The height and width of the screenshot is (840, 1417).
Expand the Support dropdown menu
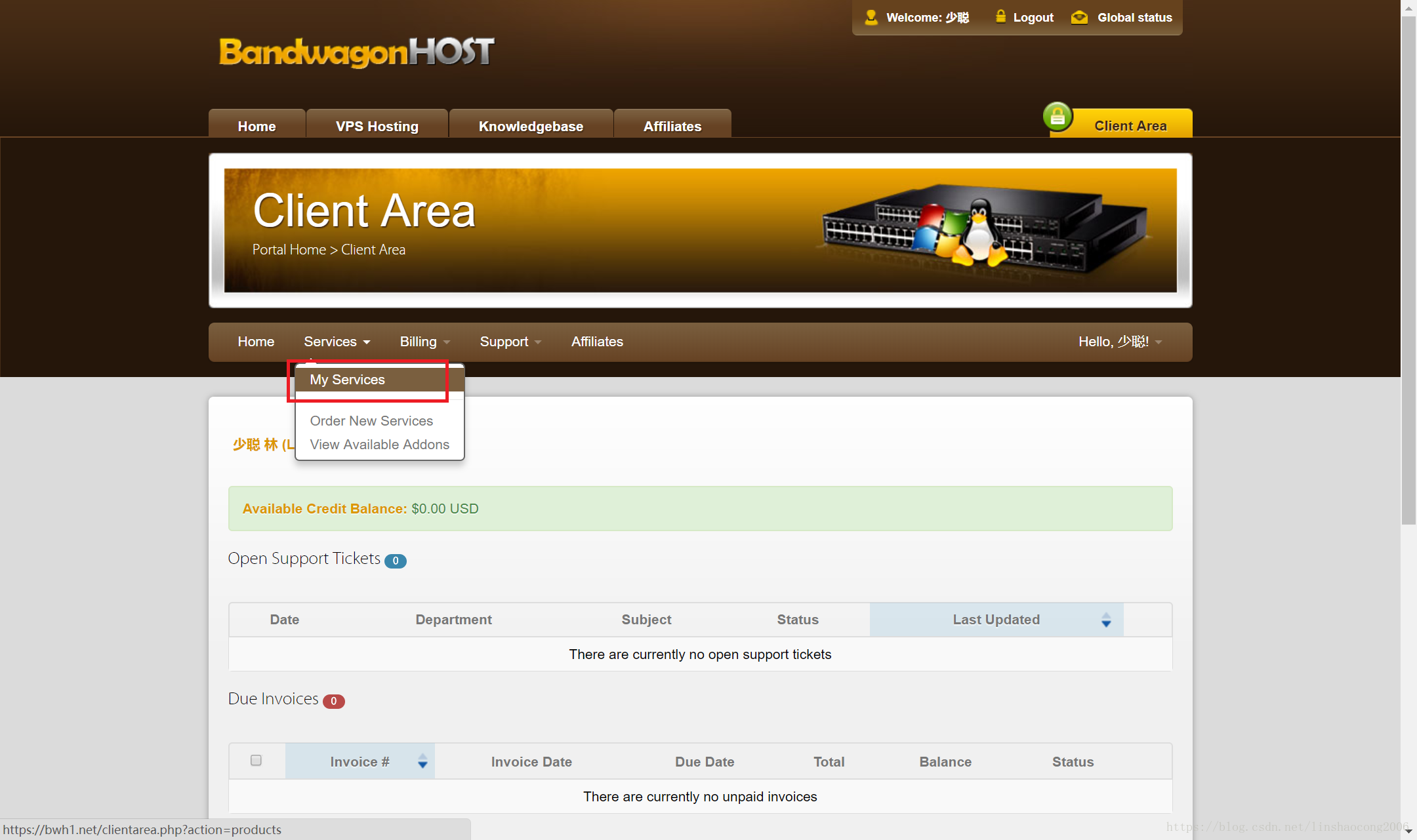click(x=510, y=342)
